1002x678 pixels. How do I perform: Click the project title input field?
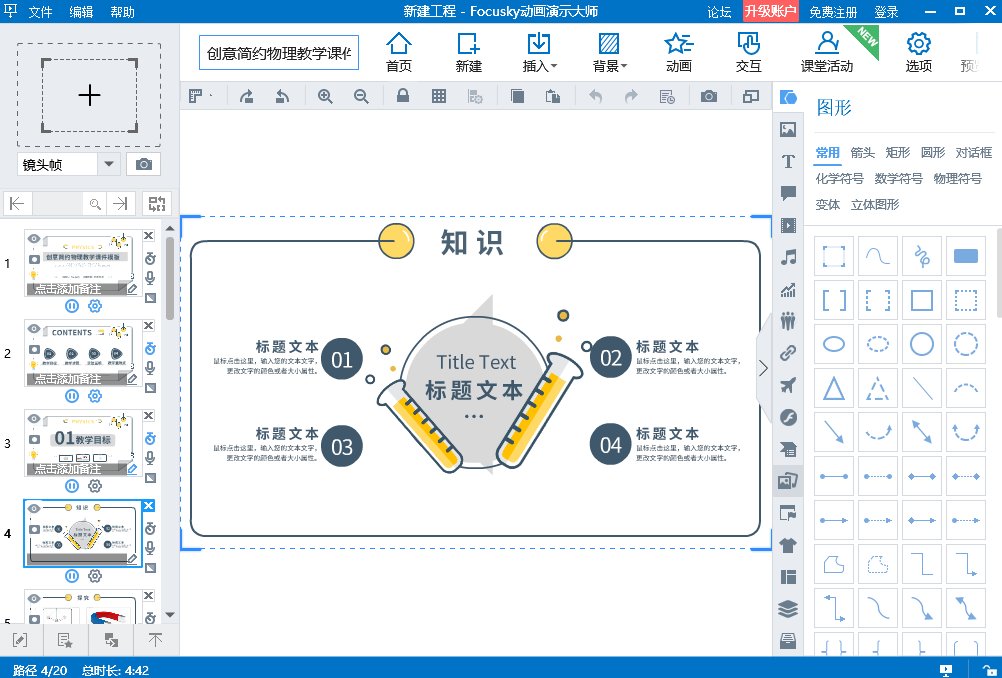pos(278,54)
